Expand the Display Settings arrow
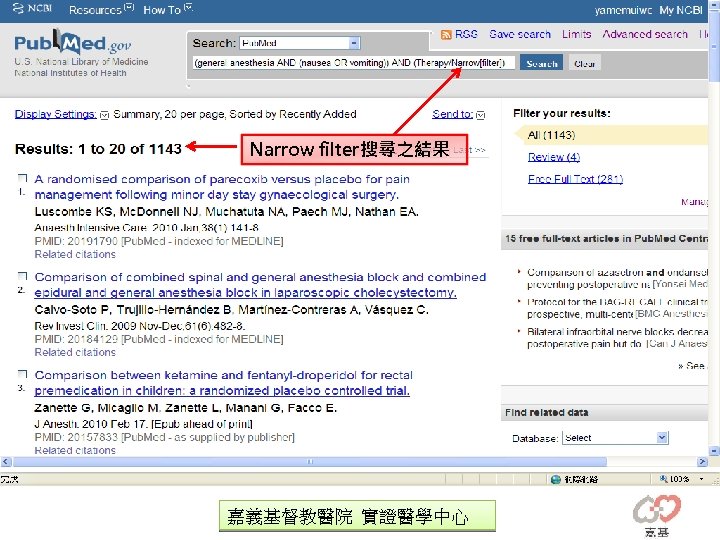This screenshot has width=720, height=540. tap(104, 115)
